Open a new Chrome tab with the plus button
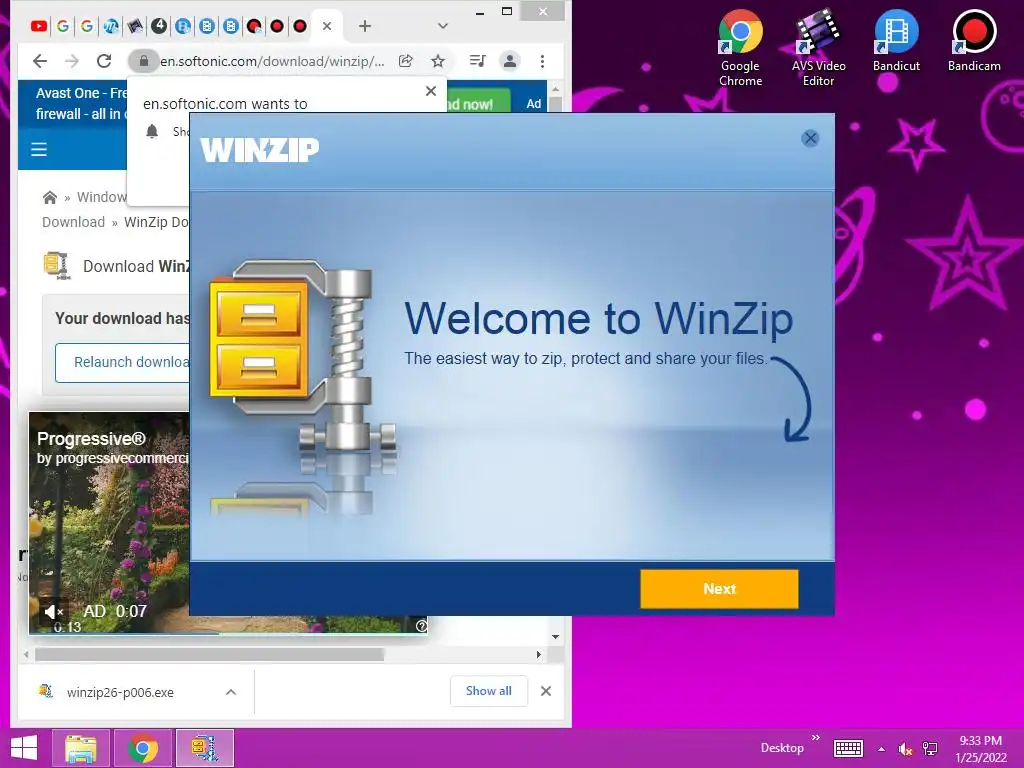Image resolution: width=1024 pixels, height=768 pixels. tap(365, 26)
